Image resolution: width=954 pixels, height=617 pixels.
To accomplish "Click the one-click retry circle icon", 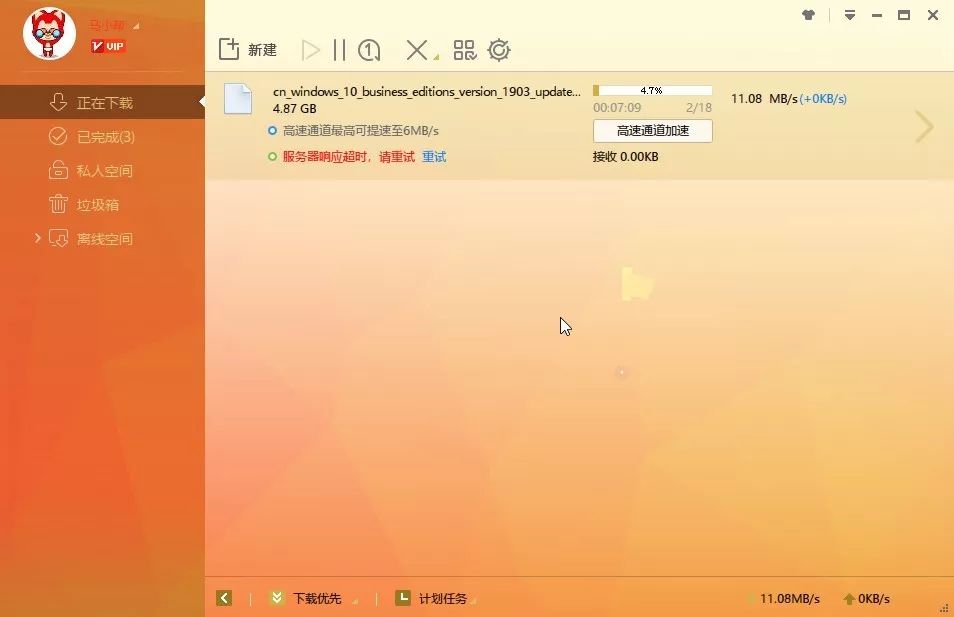I will coord(369,49).
